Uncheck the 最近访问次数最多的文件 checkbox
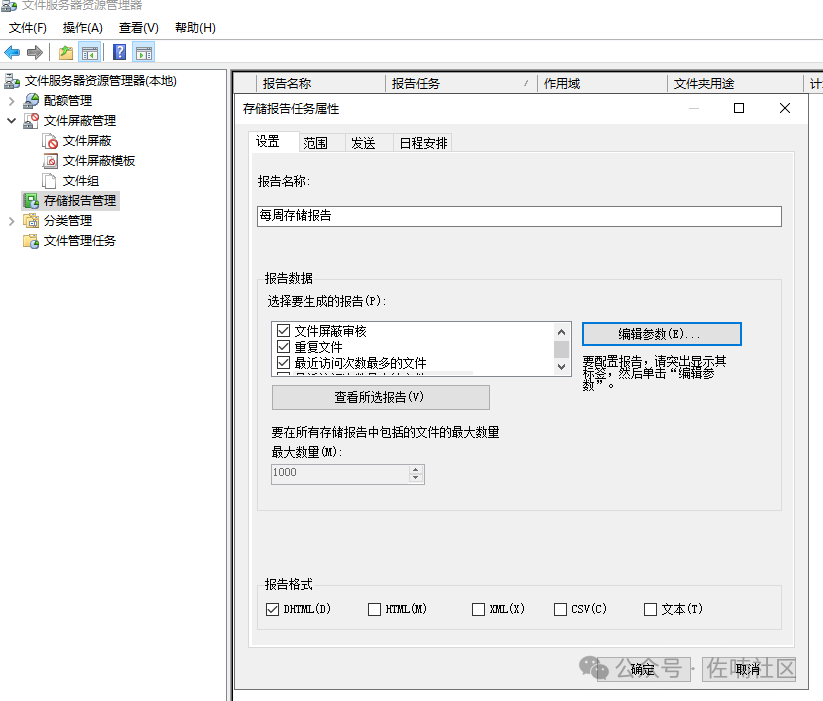Screen dimensions: 823x701 pos(283,363)
